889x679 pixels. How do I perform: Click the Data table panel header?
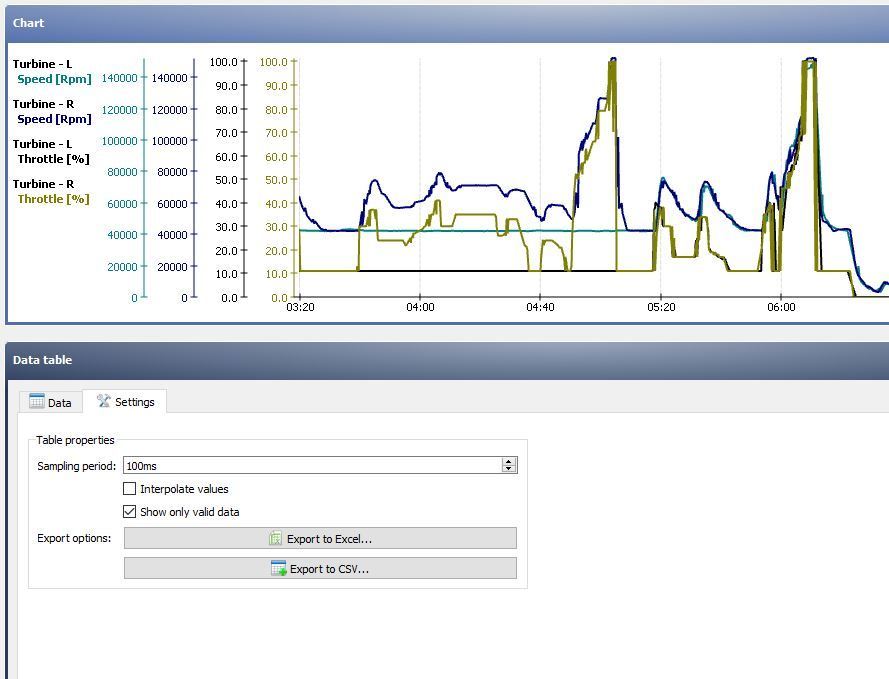[x=445, y=360]
